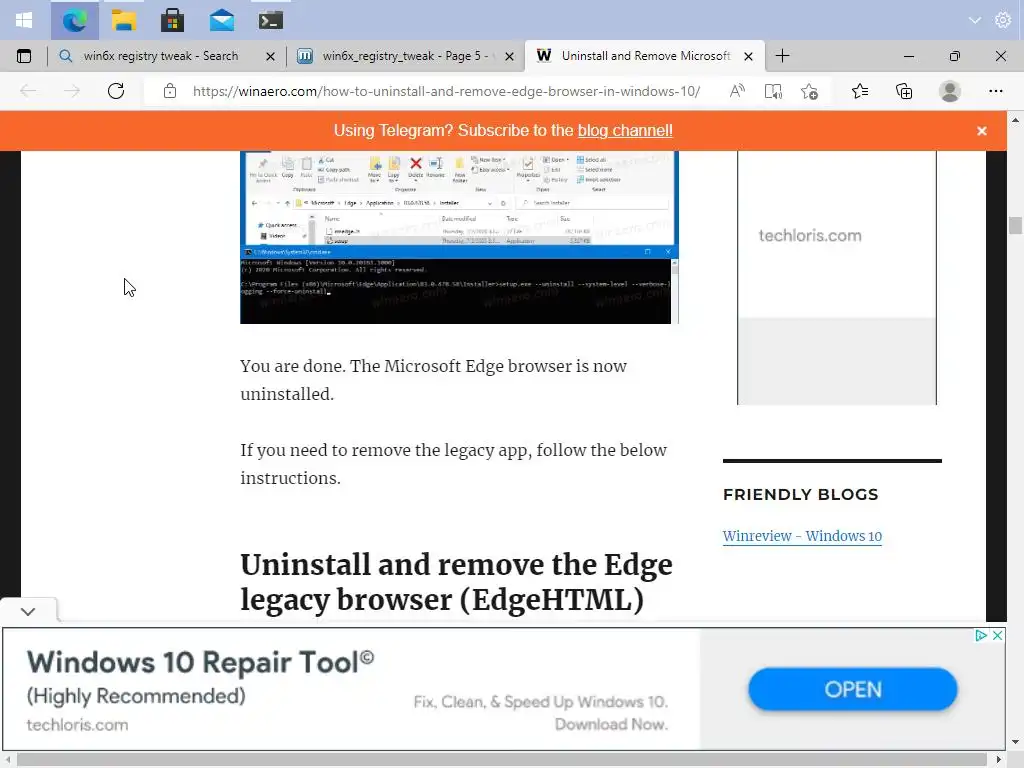Follow the blog channel link
1024x768 pixels.
pyautogui.click(x=624, y=131)
